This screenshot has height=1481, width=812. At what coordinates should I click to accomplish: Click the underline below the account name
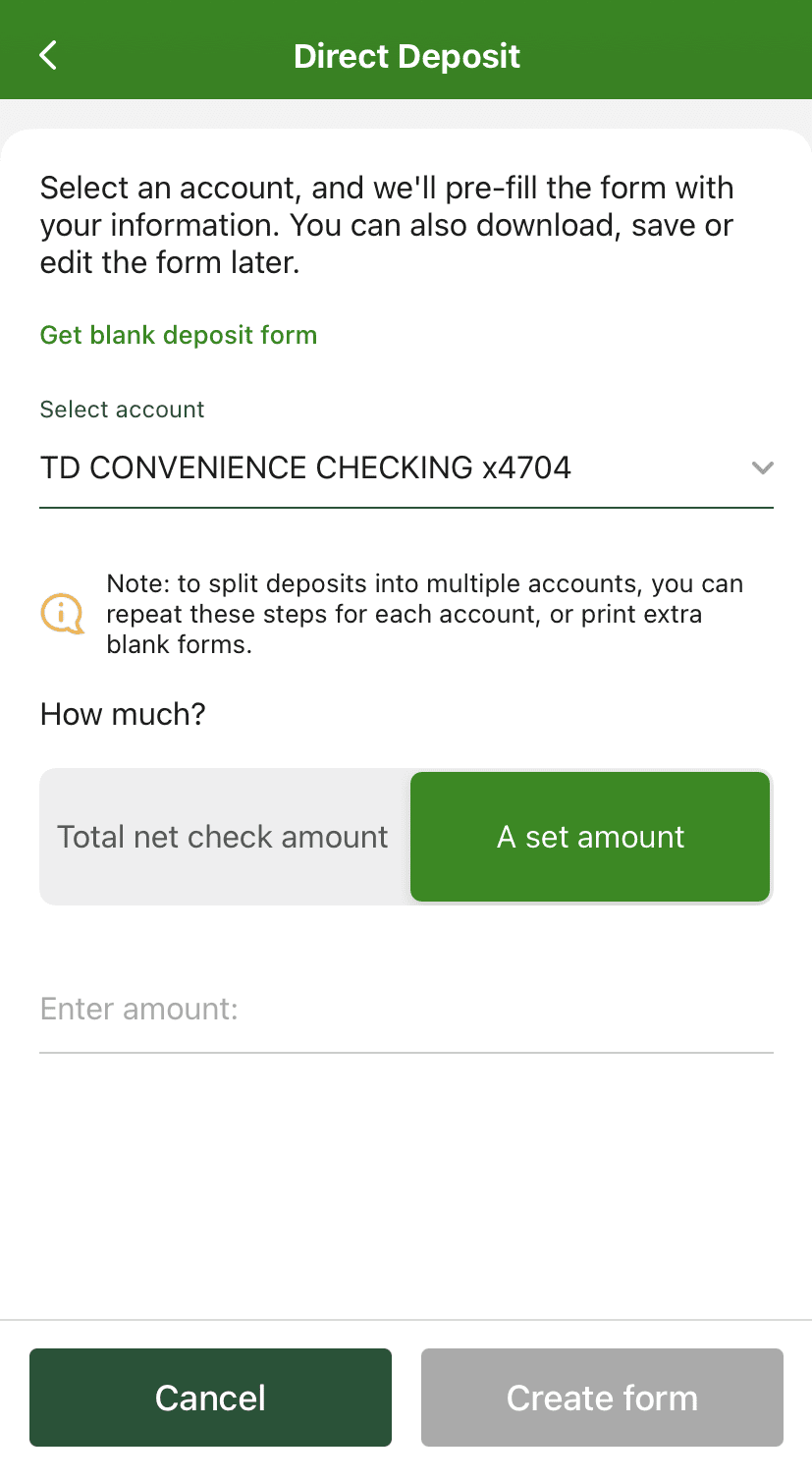[x=406, y=507]
